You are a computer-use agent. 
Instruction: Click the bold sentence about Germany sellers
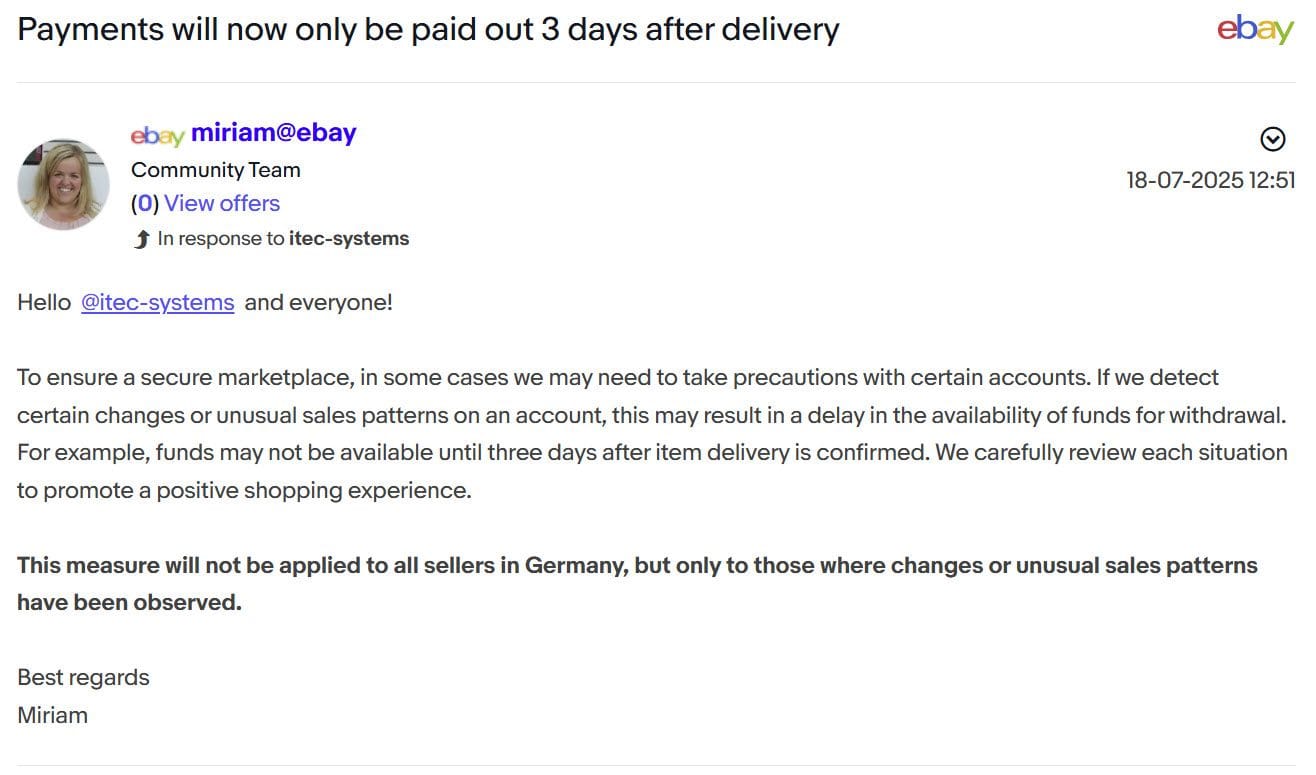tap(636, 565)
